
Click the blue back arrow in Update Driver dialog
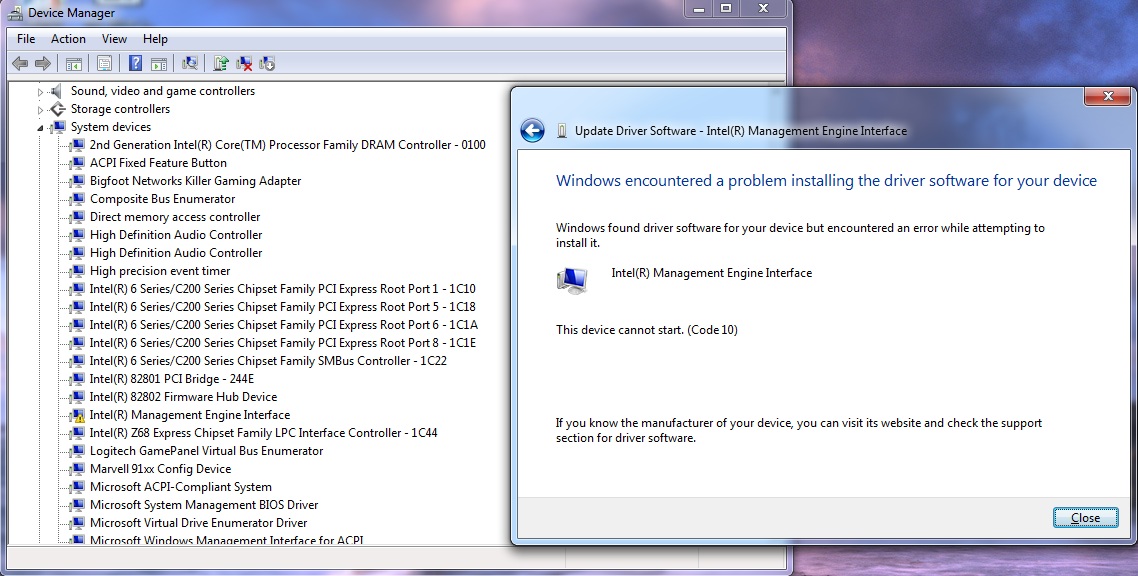click(533, 131)
